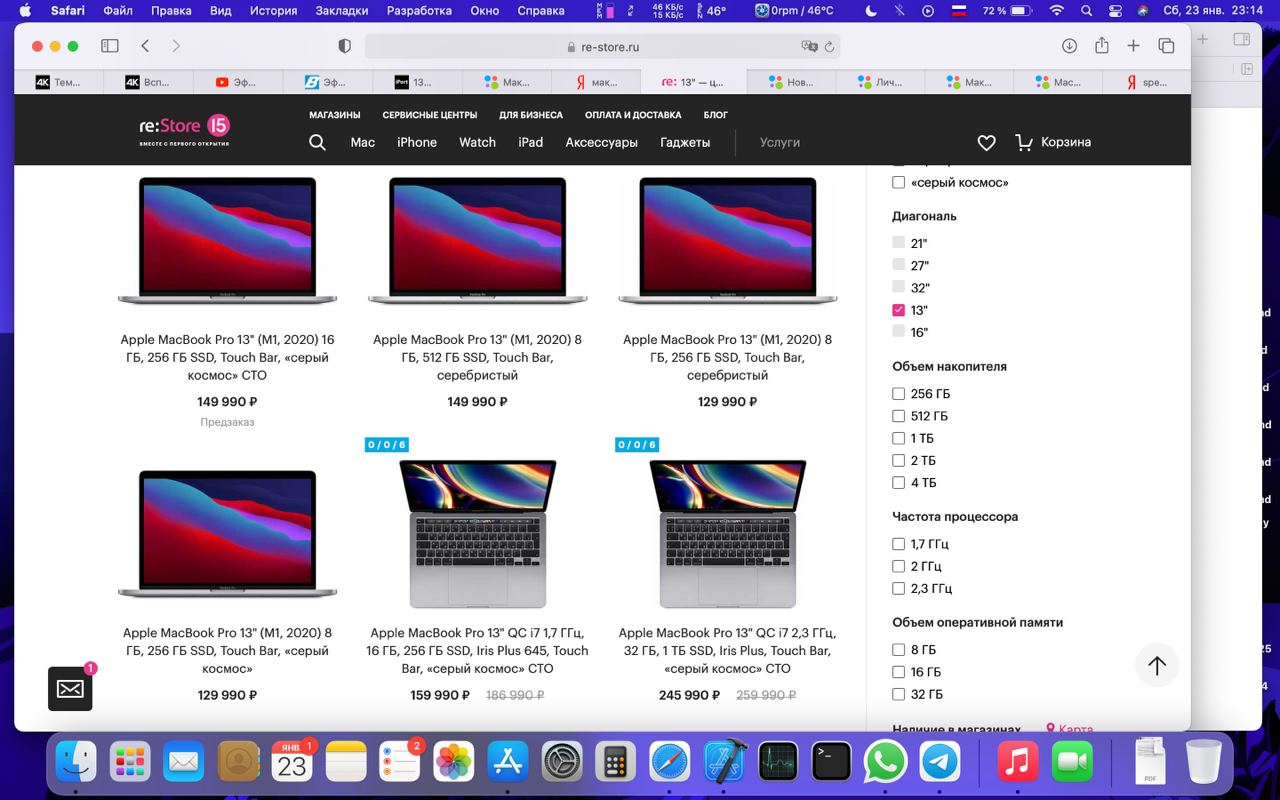This screenshot has height=800, width=1280.
Task: Click the Safari address bar re-store.ru
Action: [x=602, y=47]
